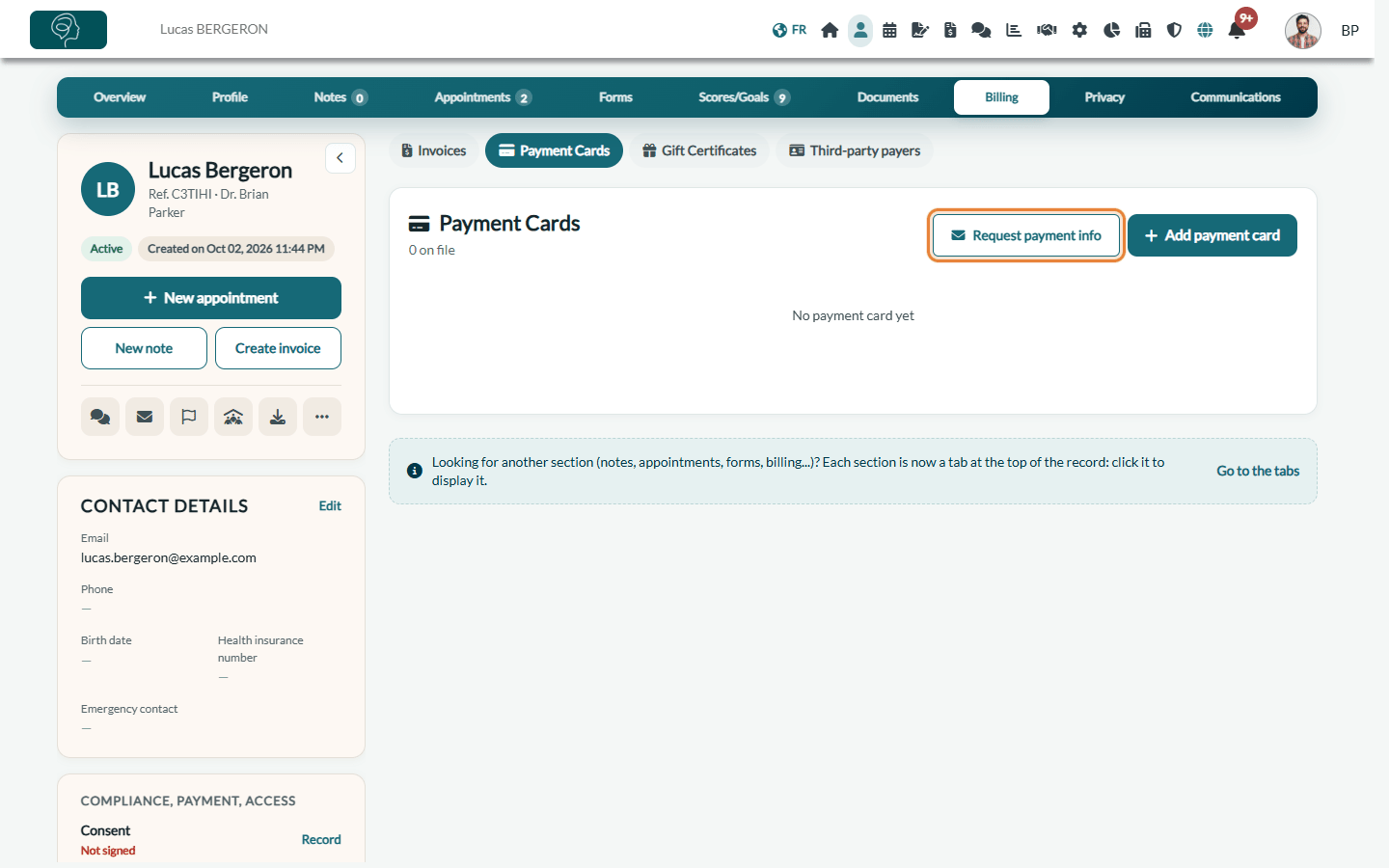Click the brain logo
The height and width of the screenshot is (868, 1389).
68,30
